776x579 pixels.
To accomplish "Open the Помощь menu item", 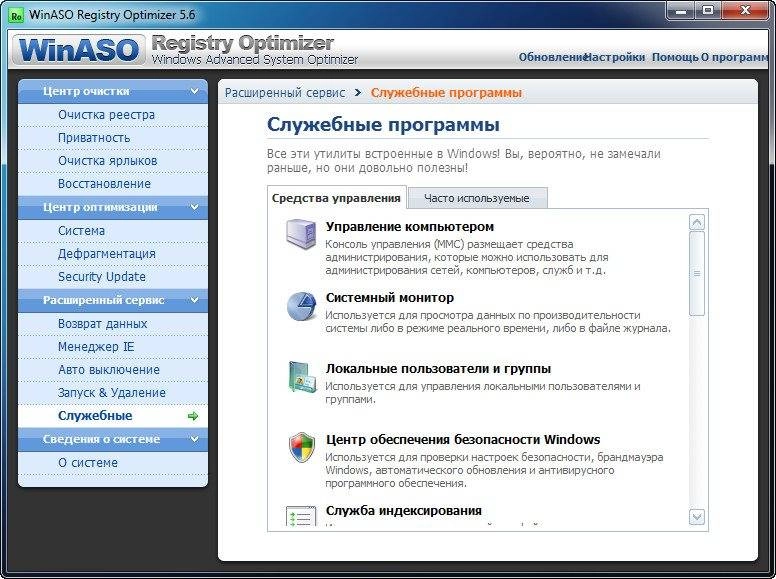I will coord(675,57).
